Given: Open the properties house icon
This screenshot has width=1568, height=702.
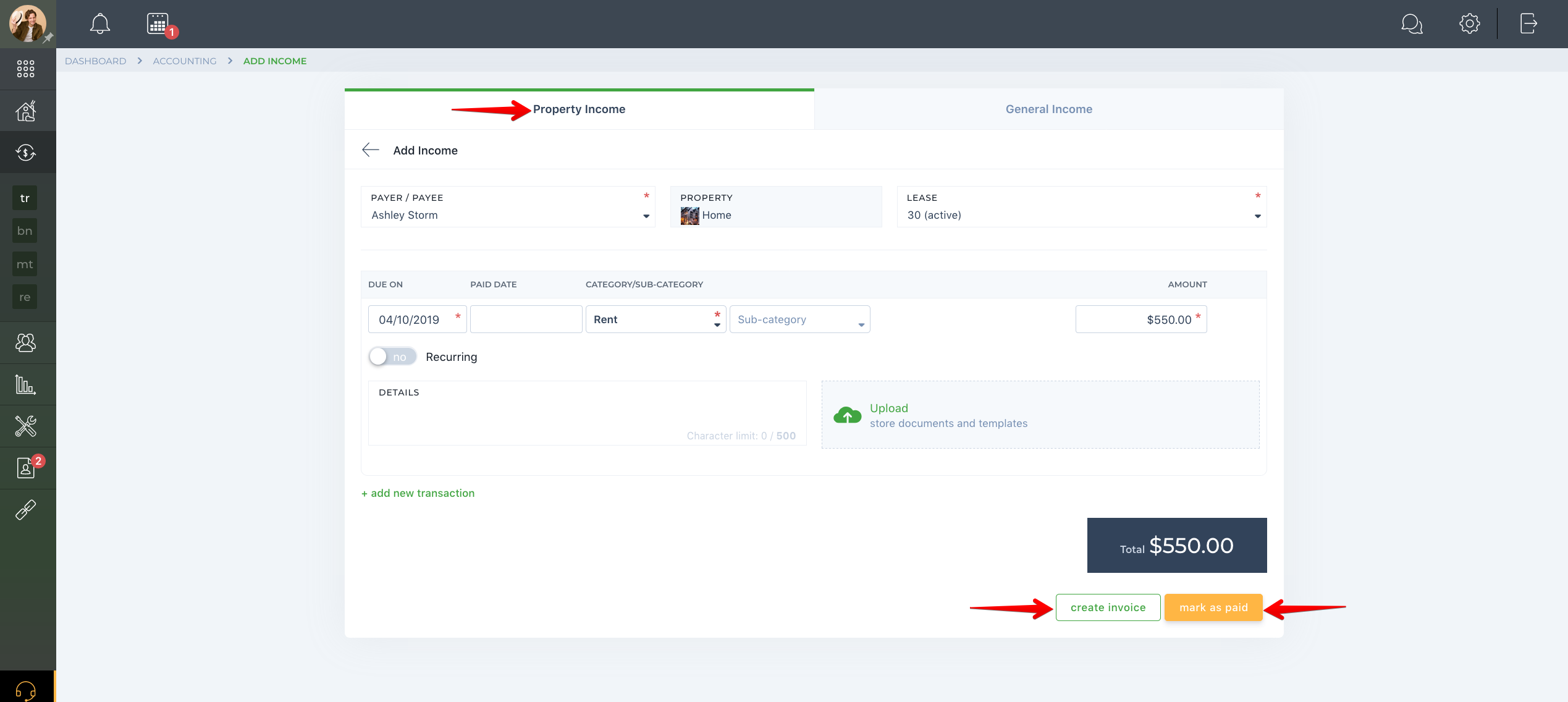Looking at the screenshot, I should coord(26,111).
